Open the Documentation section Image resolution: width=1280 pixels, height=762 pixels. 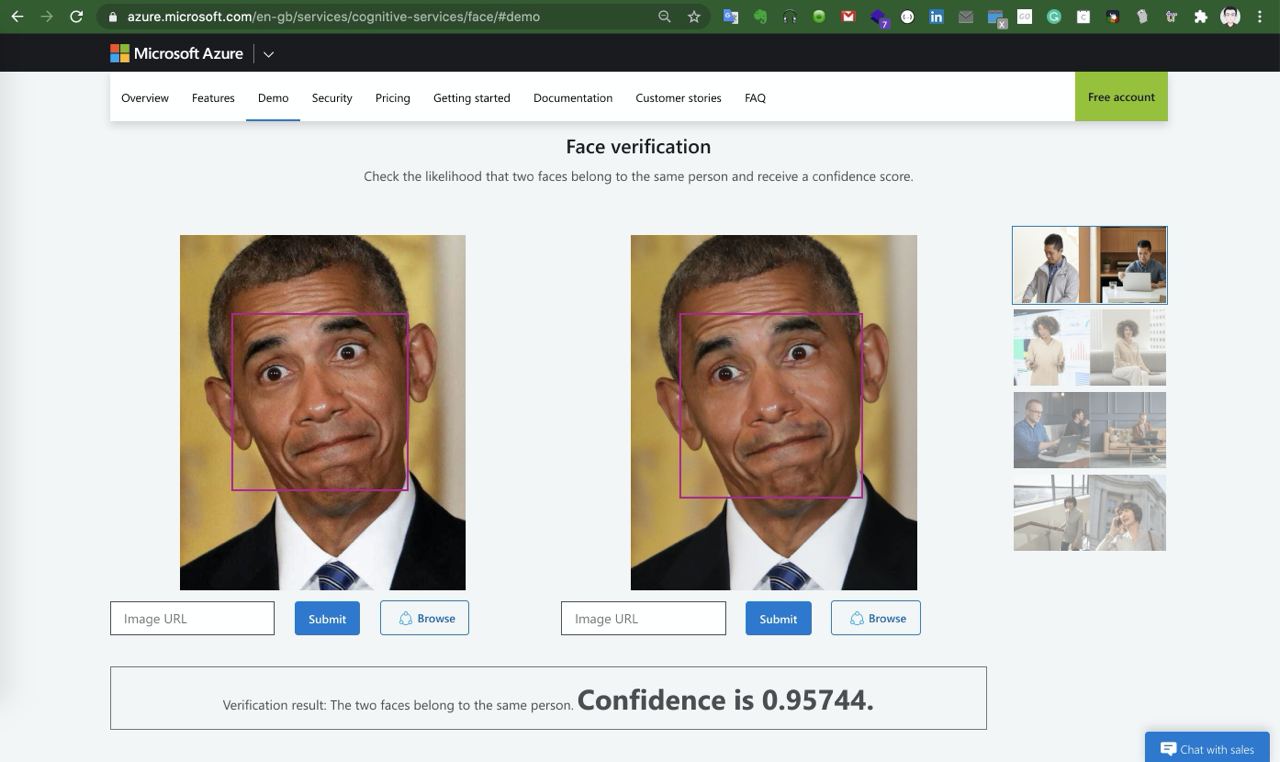(x=573, y=98)
